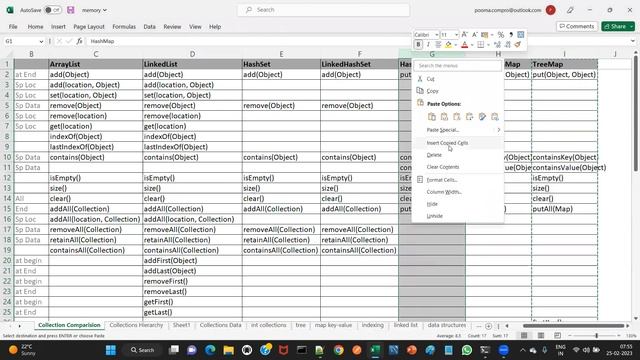The image size is (640, 360).
Task: Open the Data ribbon tab
Action: coord(149,27)
